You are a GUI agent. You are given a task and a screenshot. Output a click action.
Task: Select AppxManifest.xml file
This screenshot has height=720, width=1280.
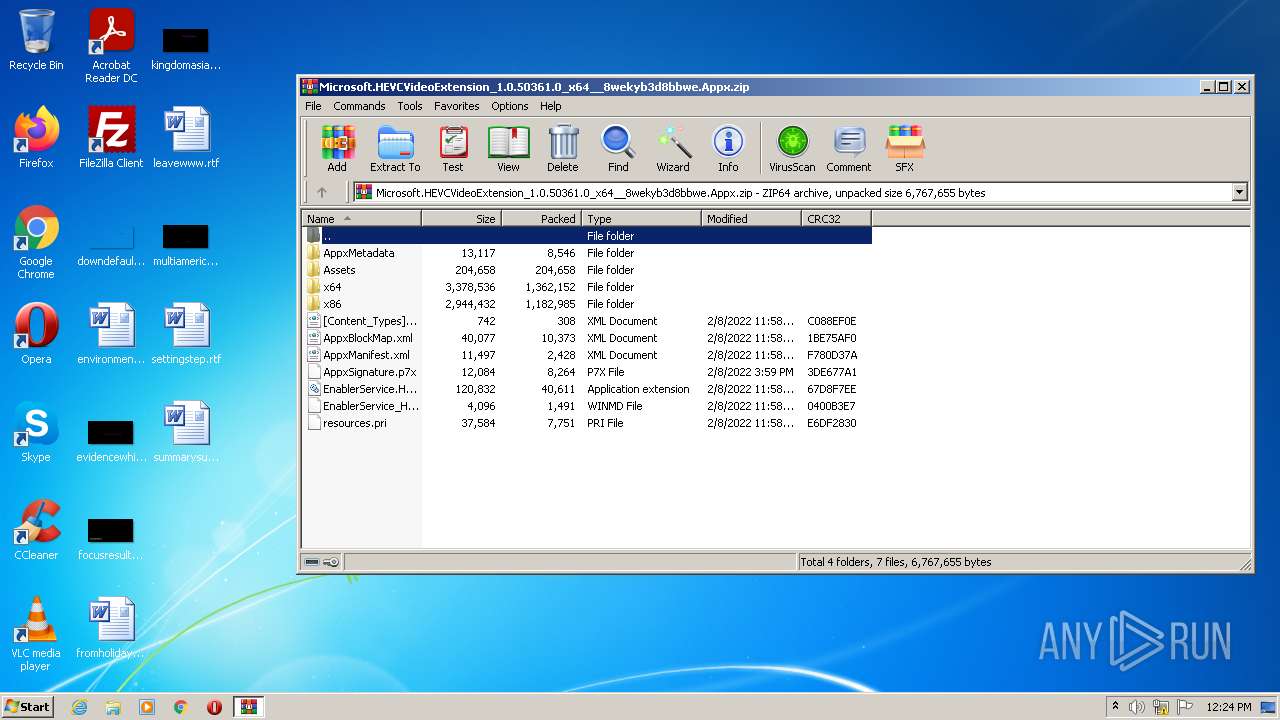point(587,355)
